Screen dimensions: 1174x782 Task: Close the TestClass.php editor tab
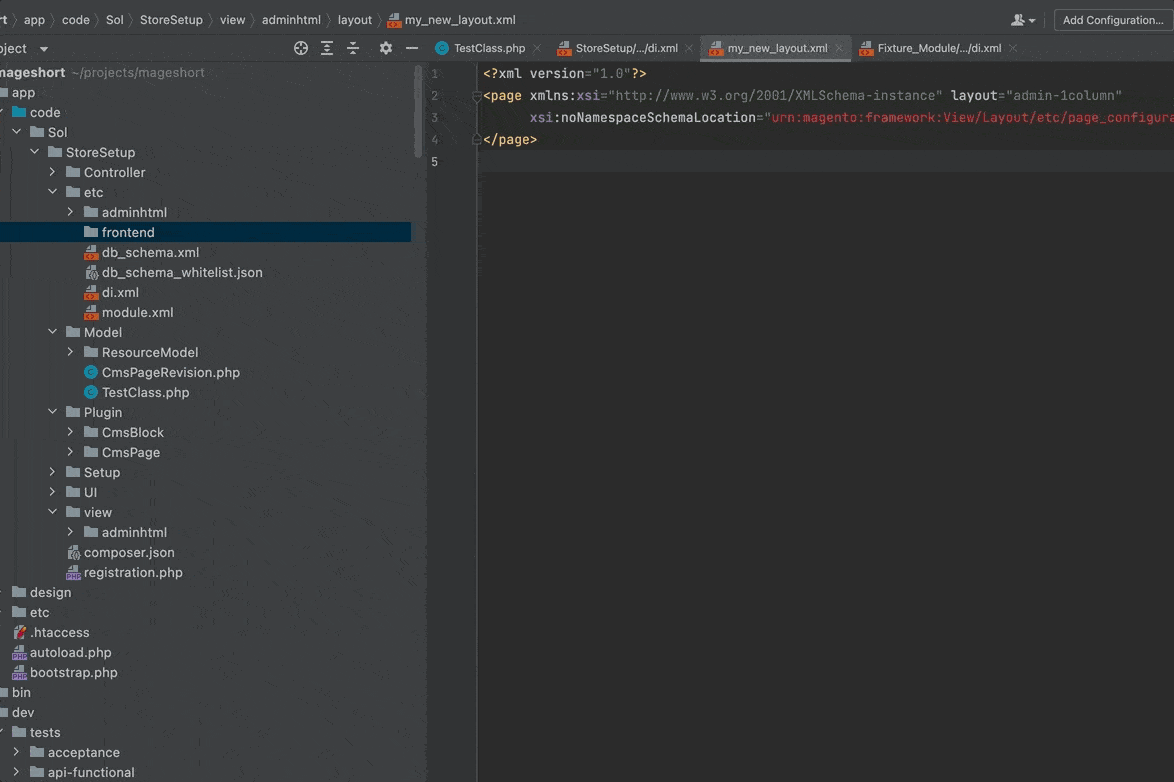pos(537,48)
